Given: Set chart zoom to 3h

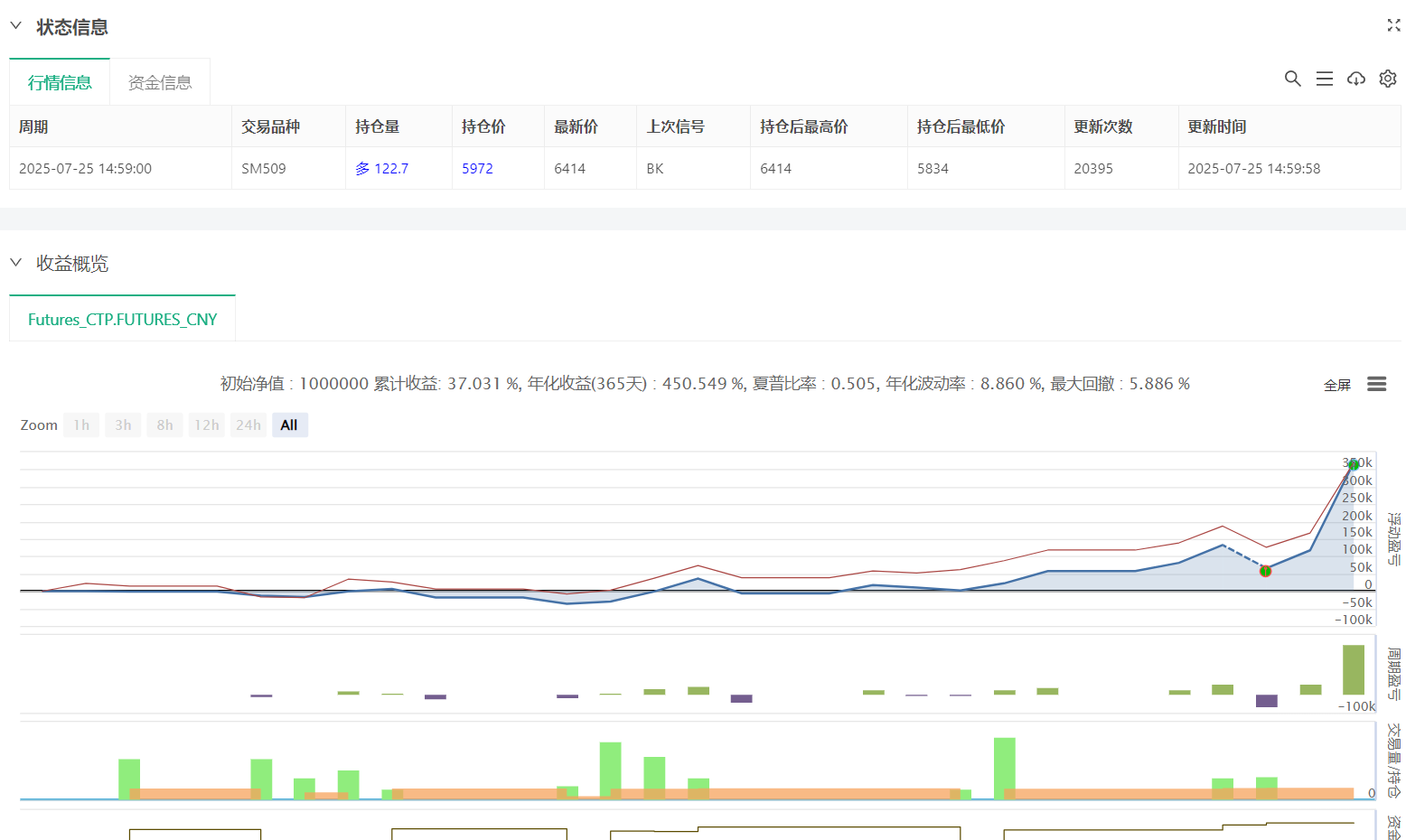Looking at the screenshot, I should click(123, 425).
